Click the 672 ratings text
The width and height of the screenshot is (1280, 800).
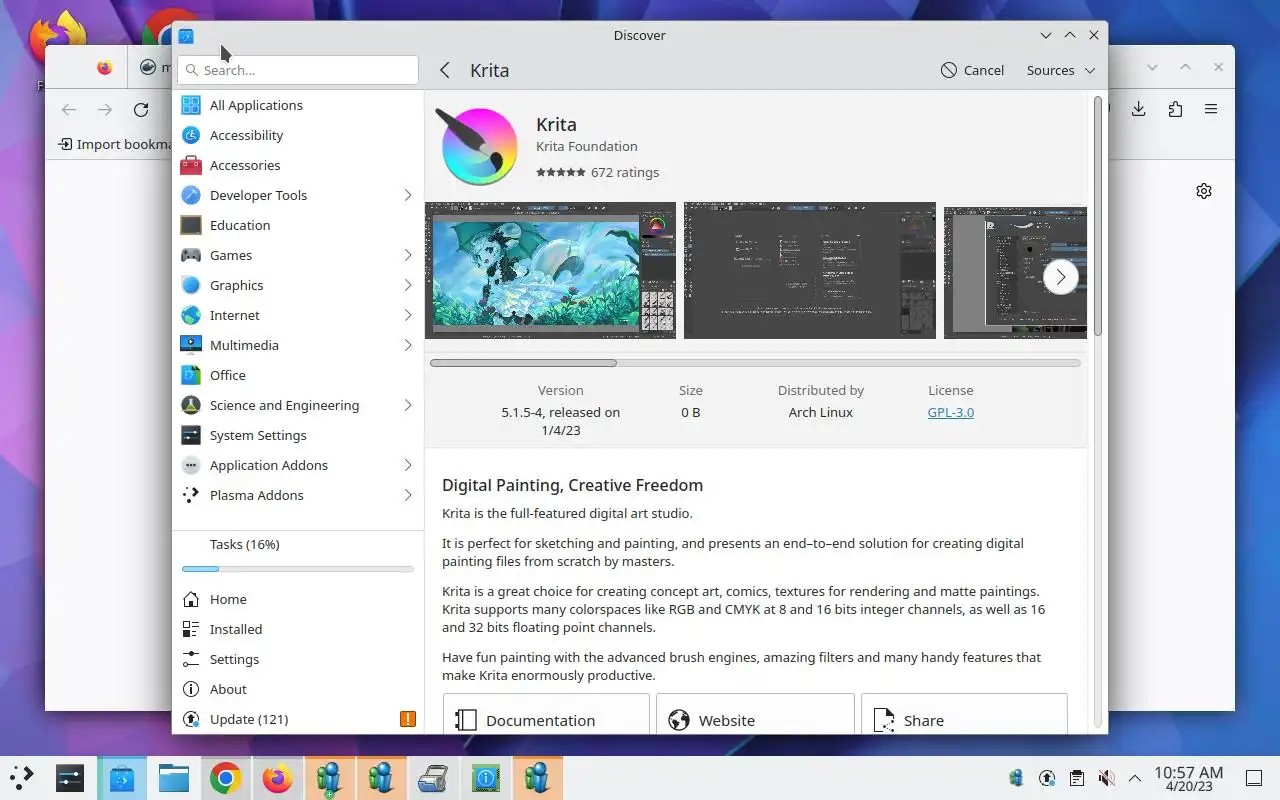[x=625, y=172]
